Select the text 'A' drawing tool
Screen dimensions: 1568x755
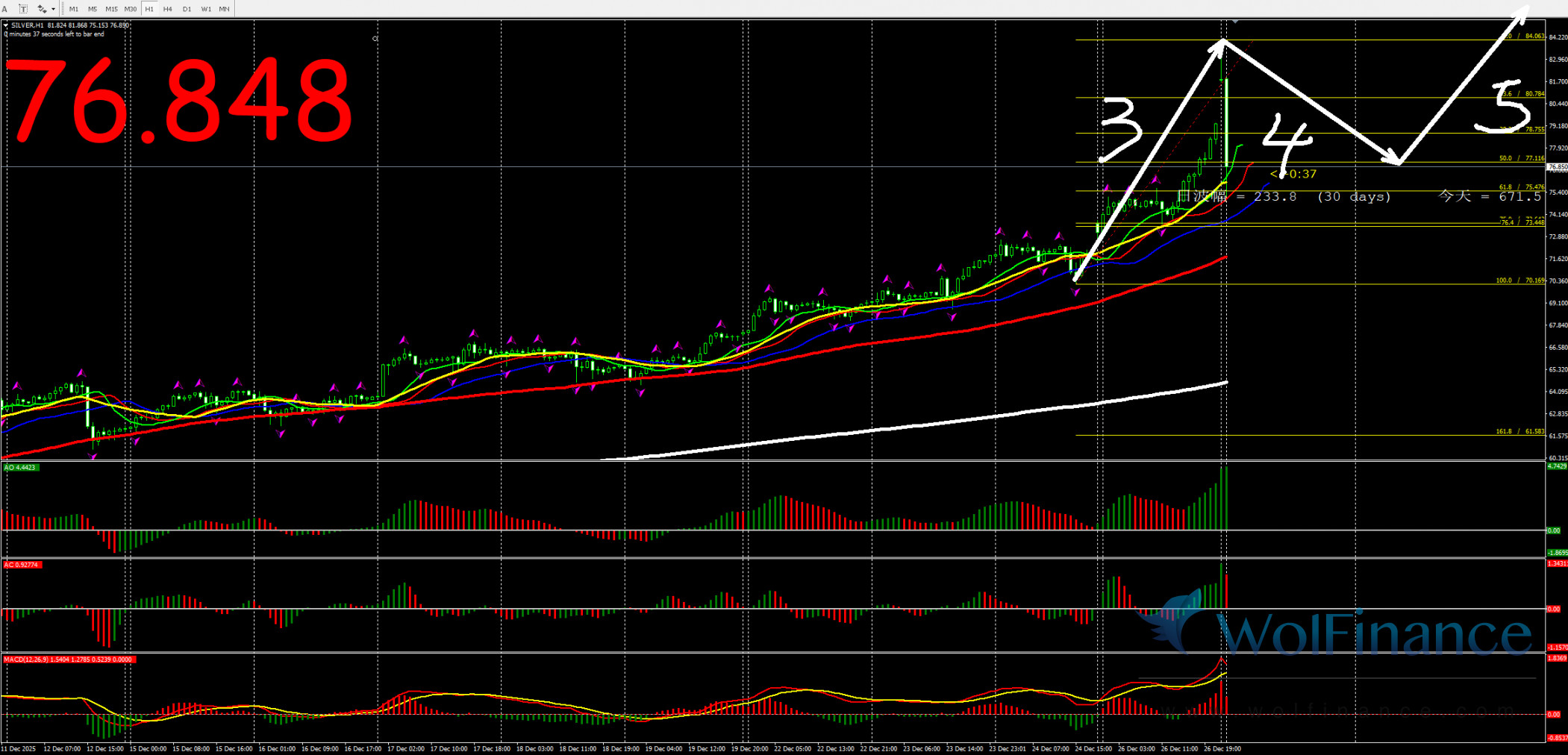4,9
